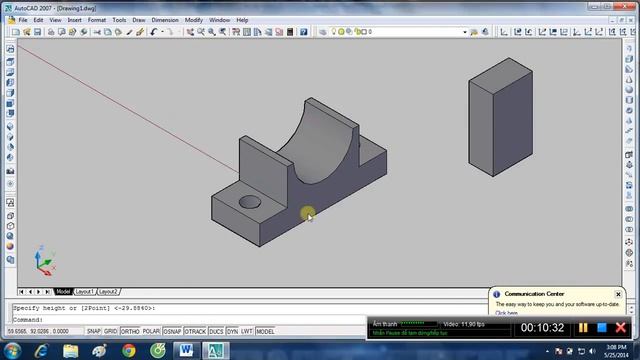The image size is (640, 360).
Task: Click the Copy clipboard icon
Action: click(108, 32)
